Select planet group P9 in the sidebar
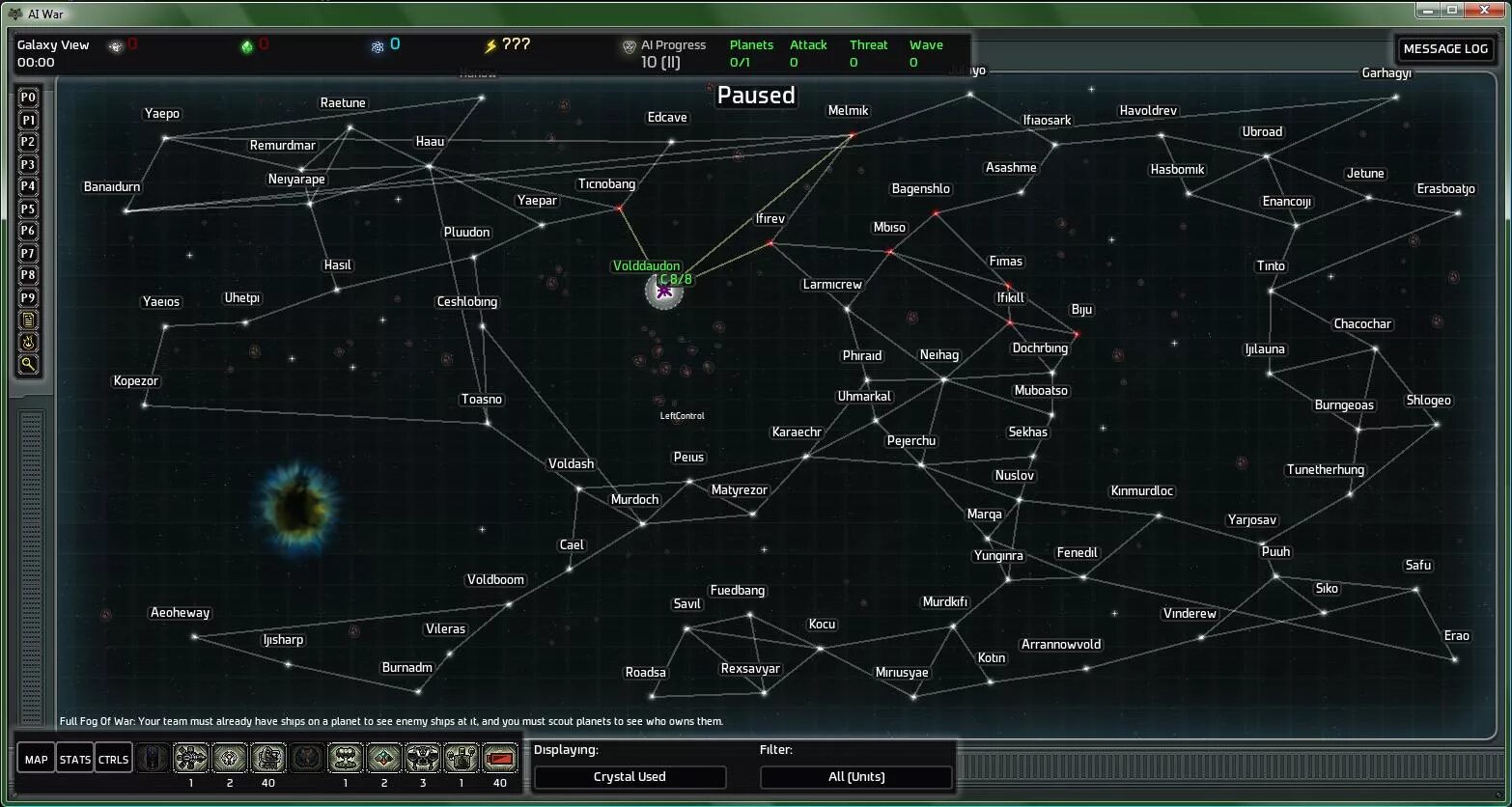 click(x=28, y=297)
